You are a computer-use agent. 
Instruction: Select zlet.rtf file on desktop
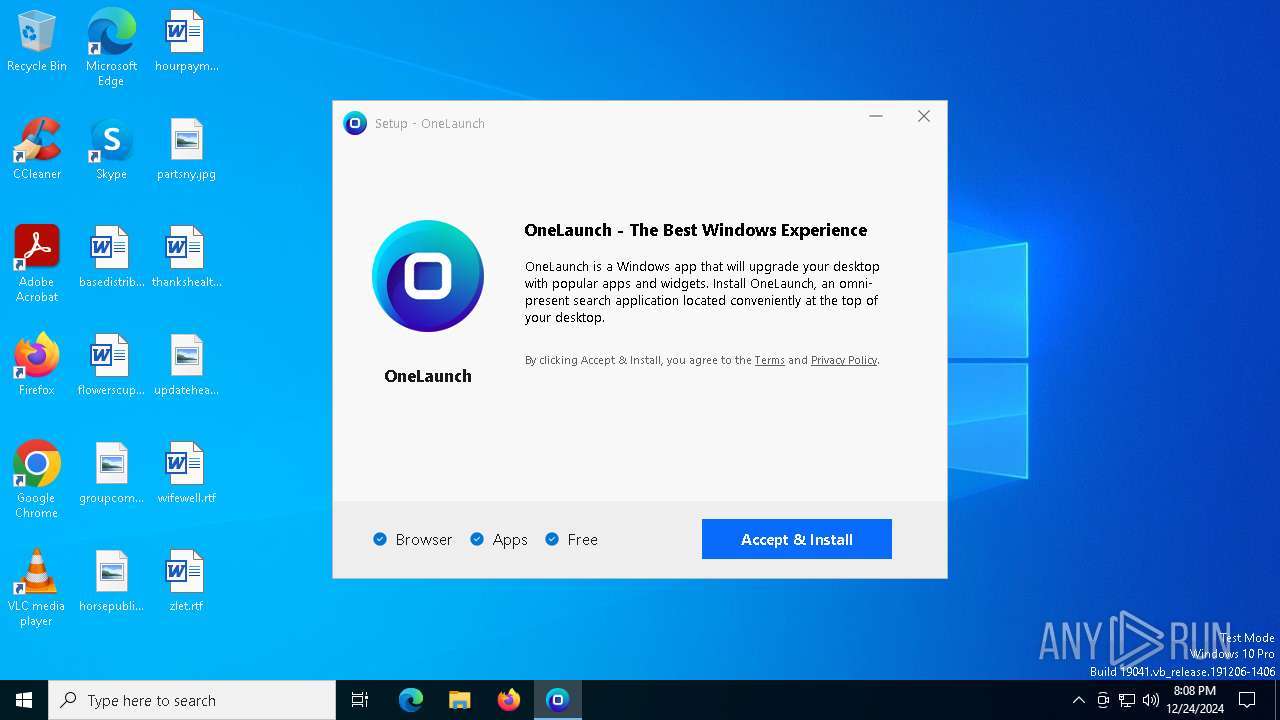[186, 582]
